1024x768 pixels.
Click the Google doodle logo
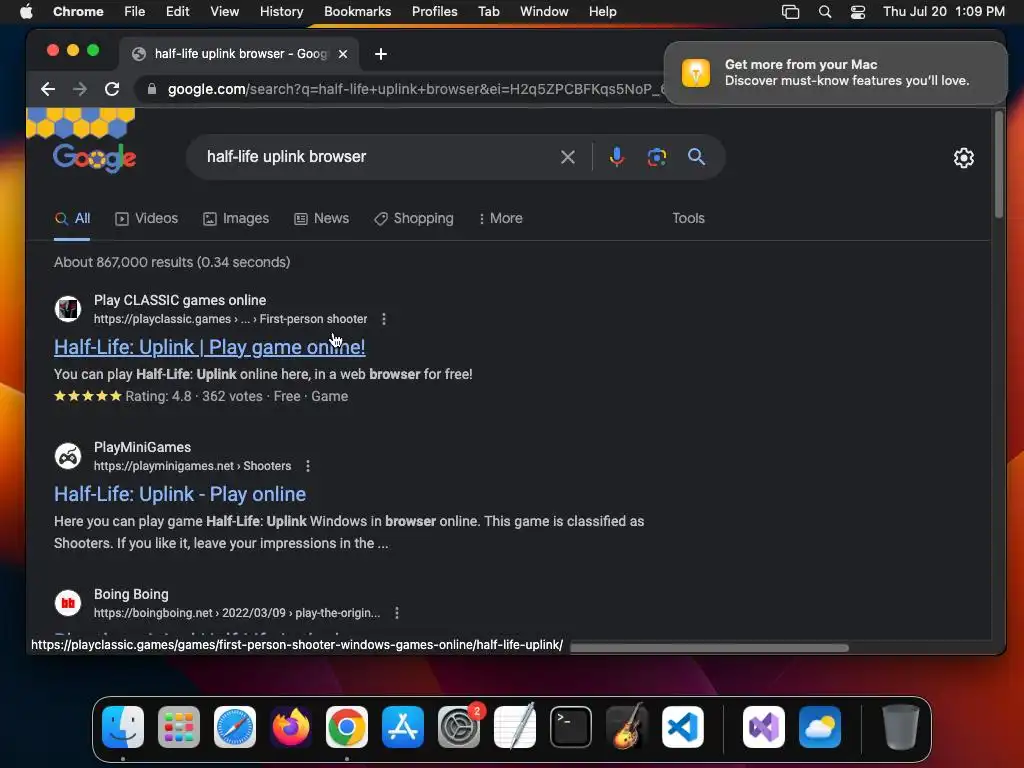pyautogui.click(x=94, y=157)
